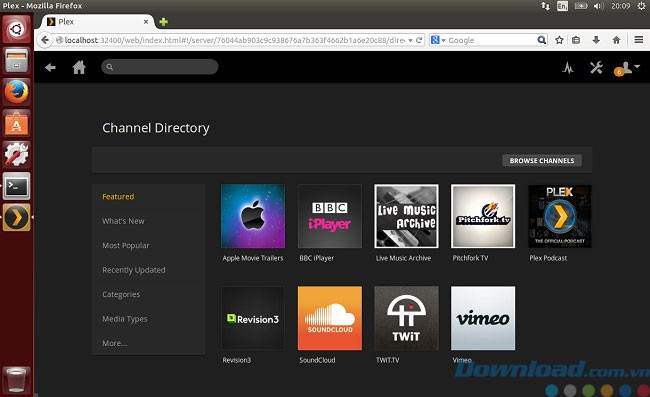Open the Trash in launcher
The width and height of the screenshot is (650, 397).
(x=17, y=380)
